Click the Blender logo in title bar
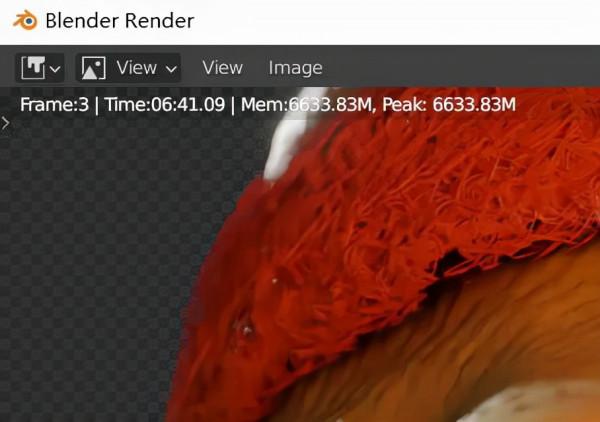 pyautogui.click(x=25, y=20)
